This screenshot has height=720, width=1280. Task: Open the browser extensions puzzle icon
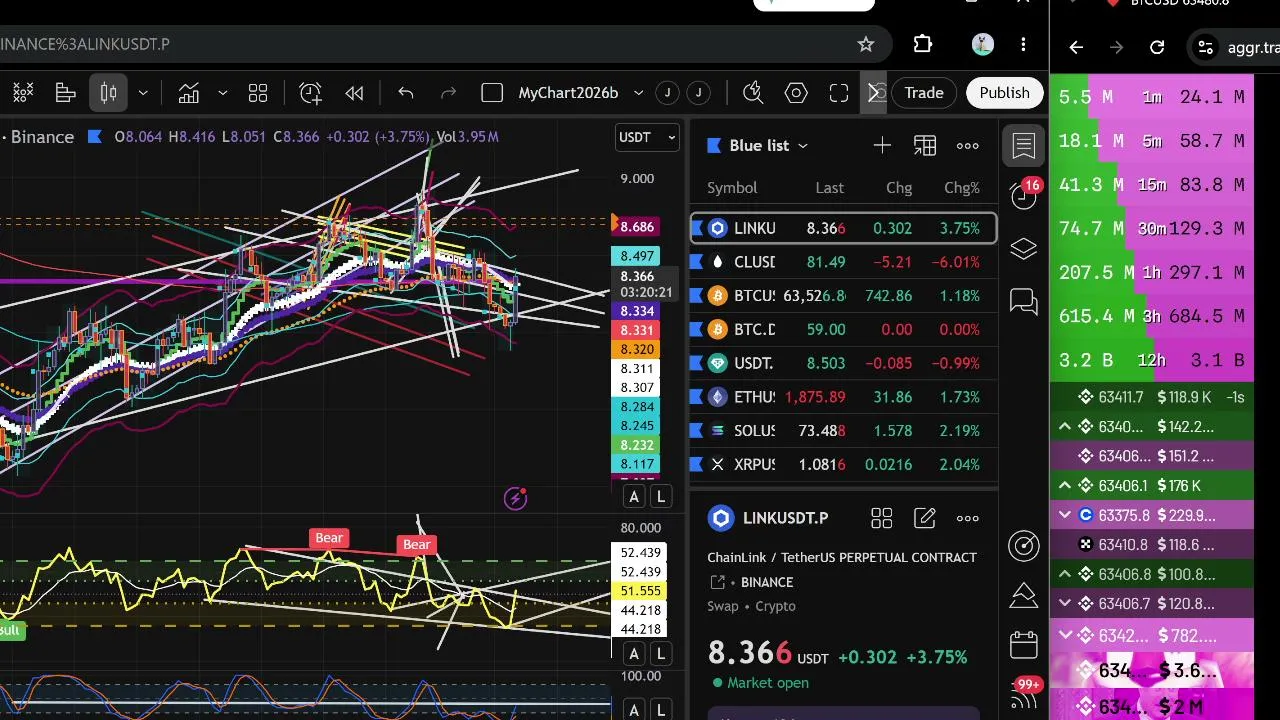[x=923, y=44]
